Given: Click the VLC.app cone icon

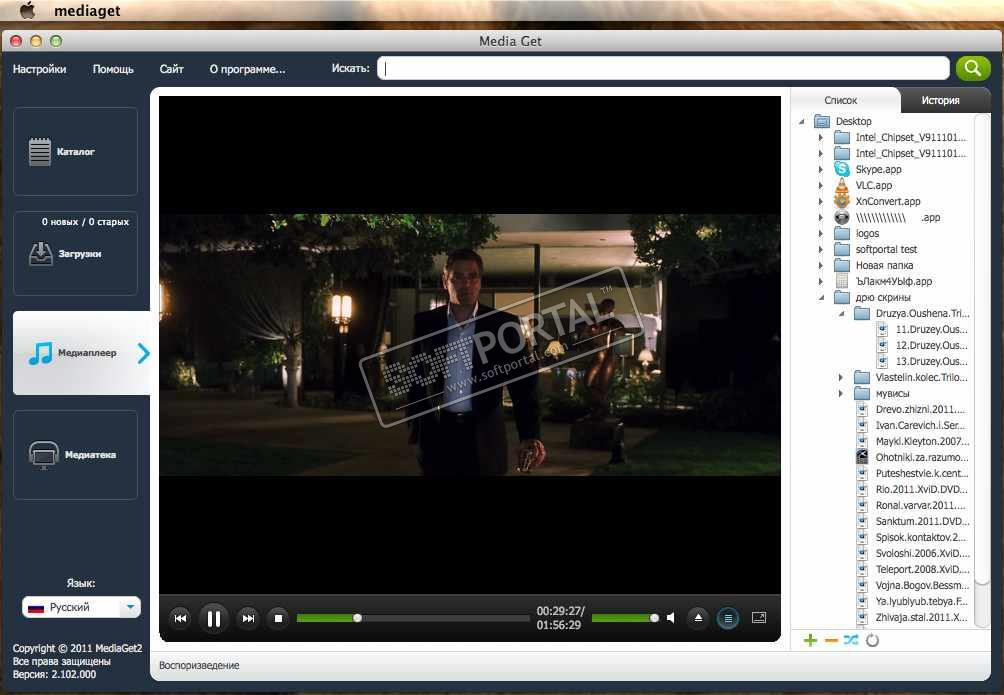Looking at the screenshot, I should point(842,185).
